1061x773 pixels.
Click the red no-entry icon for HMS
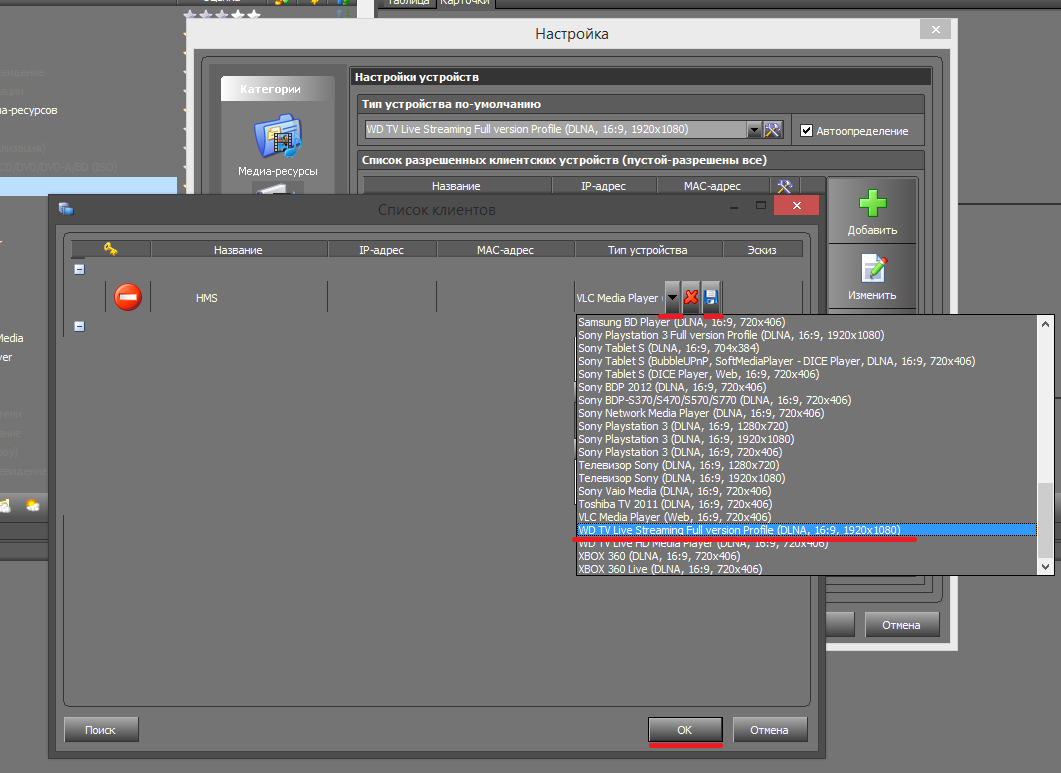(128, 297)
